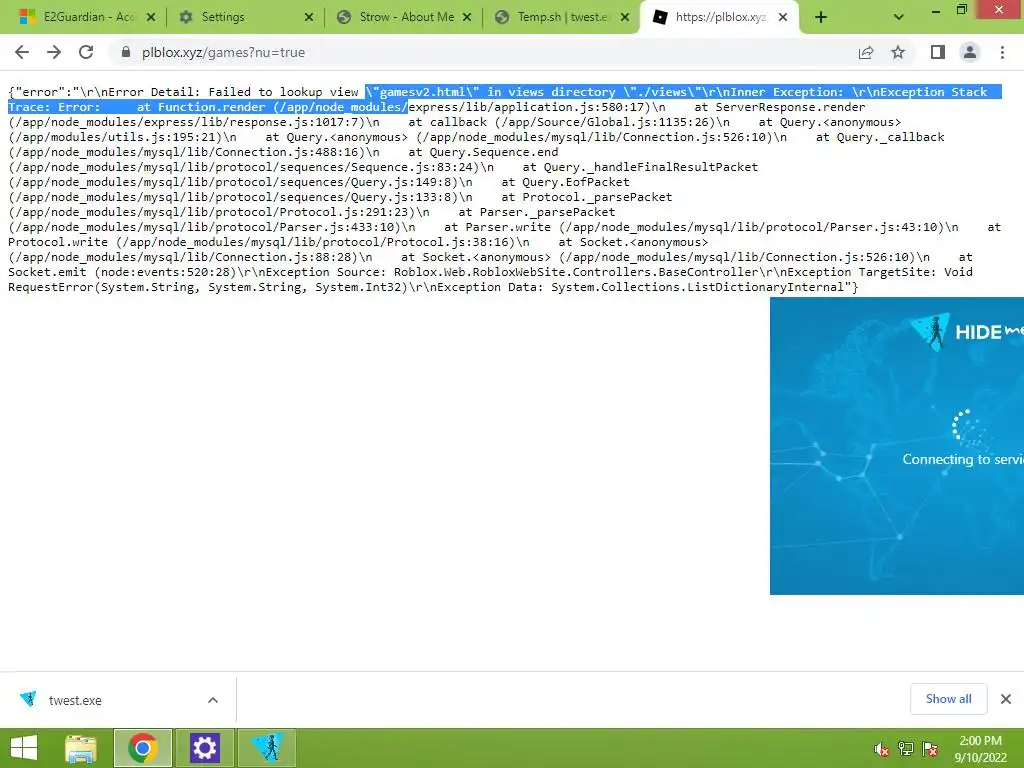Open the browser side panel
The height and width of the screenshot is (768, 1024).
938,52
